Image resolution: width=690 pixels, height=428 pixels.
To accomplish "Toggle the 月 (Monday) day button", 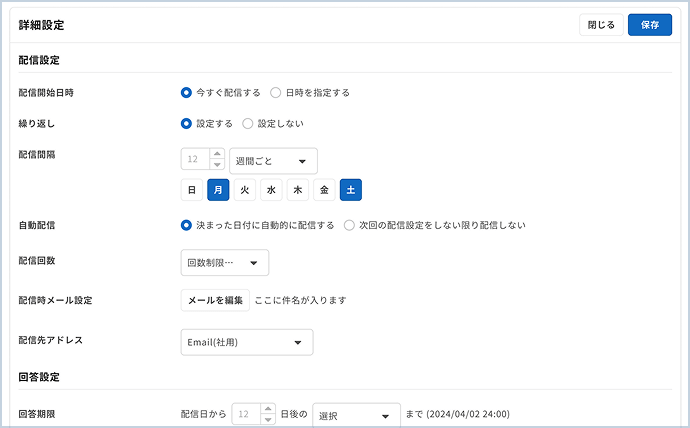I will pos(218,189).
